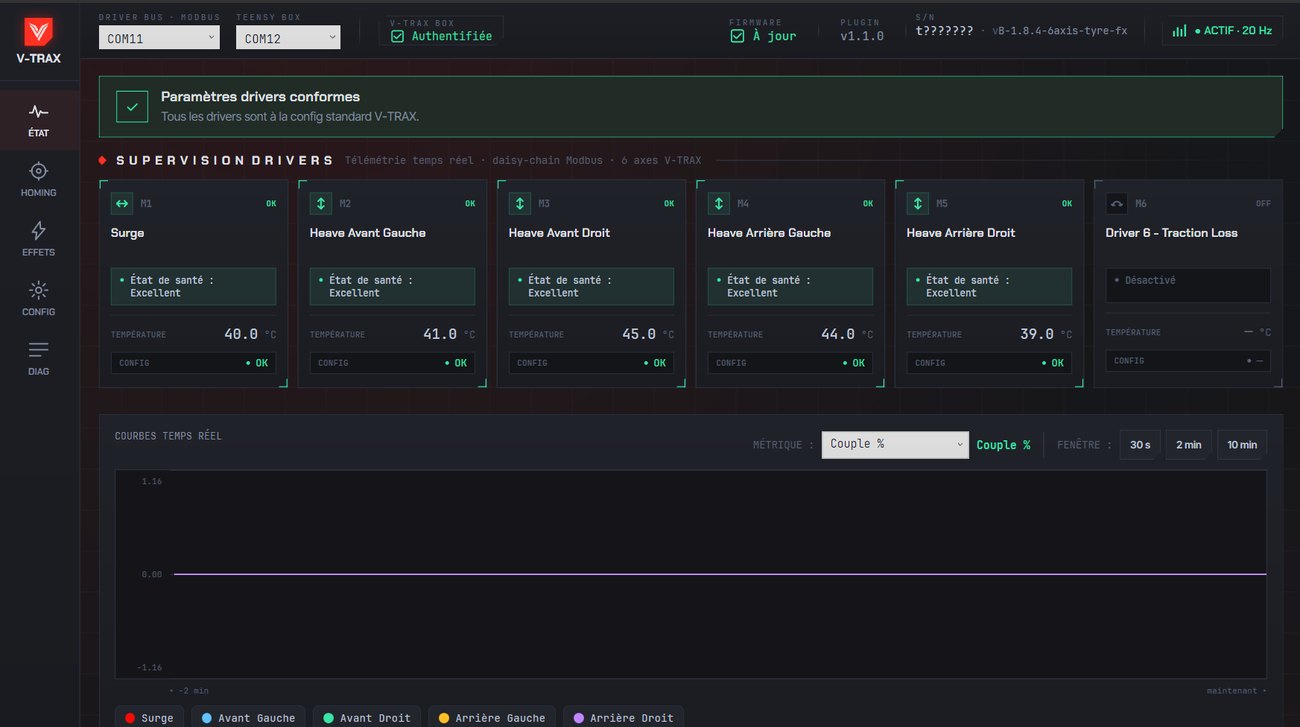
Task: Click the M1 Surge horizontal arrow icon
Action: pos(122,203)
